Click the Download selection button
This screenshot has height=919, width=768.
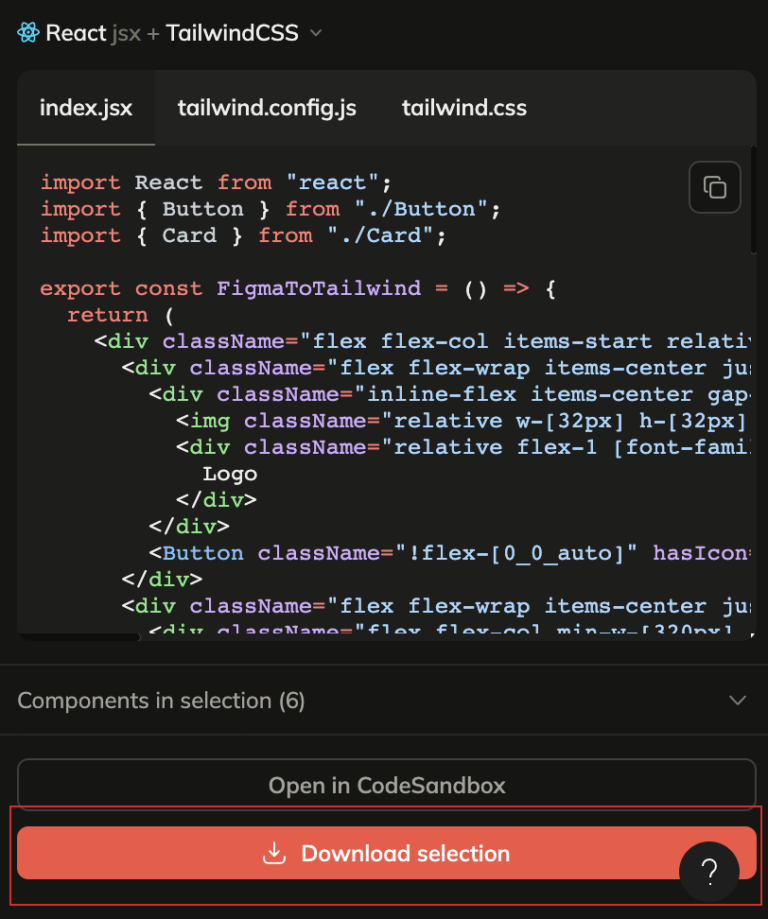pyautogui.click(x=386, y=854)
